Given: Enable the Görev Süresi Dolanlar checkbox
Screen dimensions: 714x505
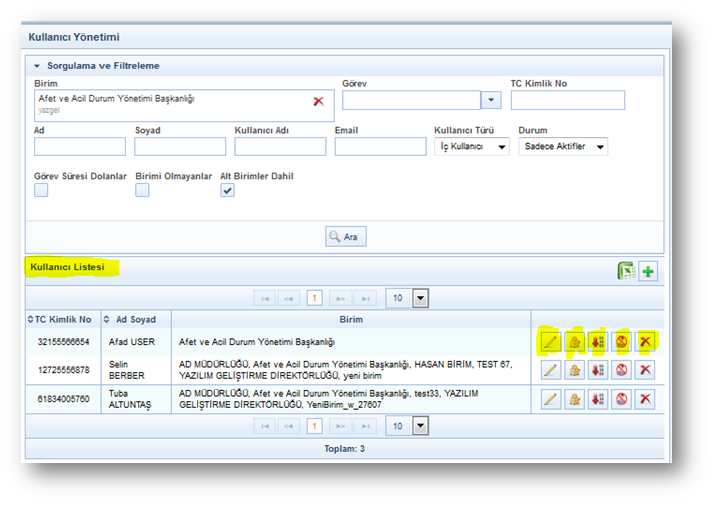Looking at the screenshot, I should 41,190.
